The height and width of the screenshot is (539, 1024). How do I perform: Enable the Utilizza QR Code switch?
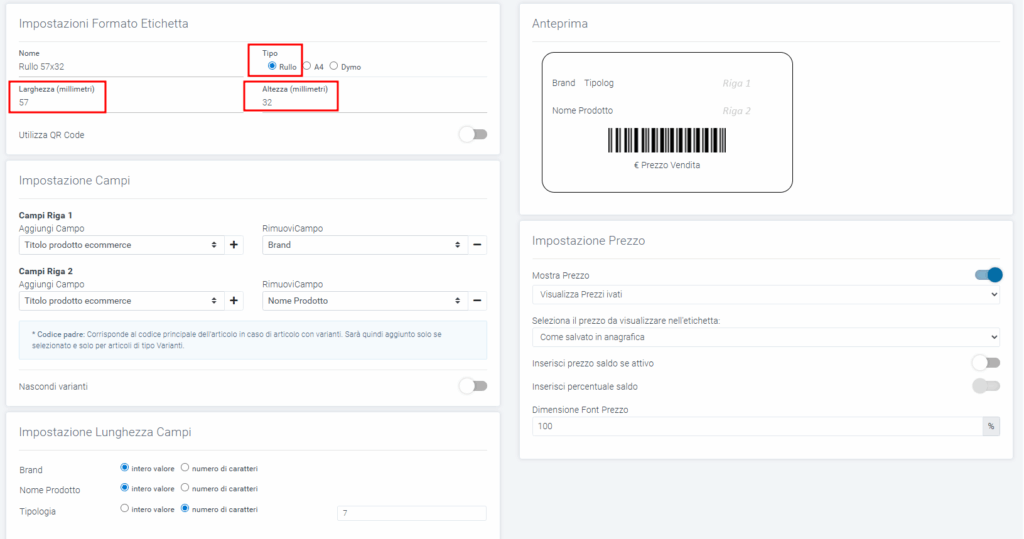tap(473, 135)
